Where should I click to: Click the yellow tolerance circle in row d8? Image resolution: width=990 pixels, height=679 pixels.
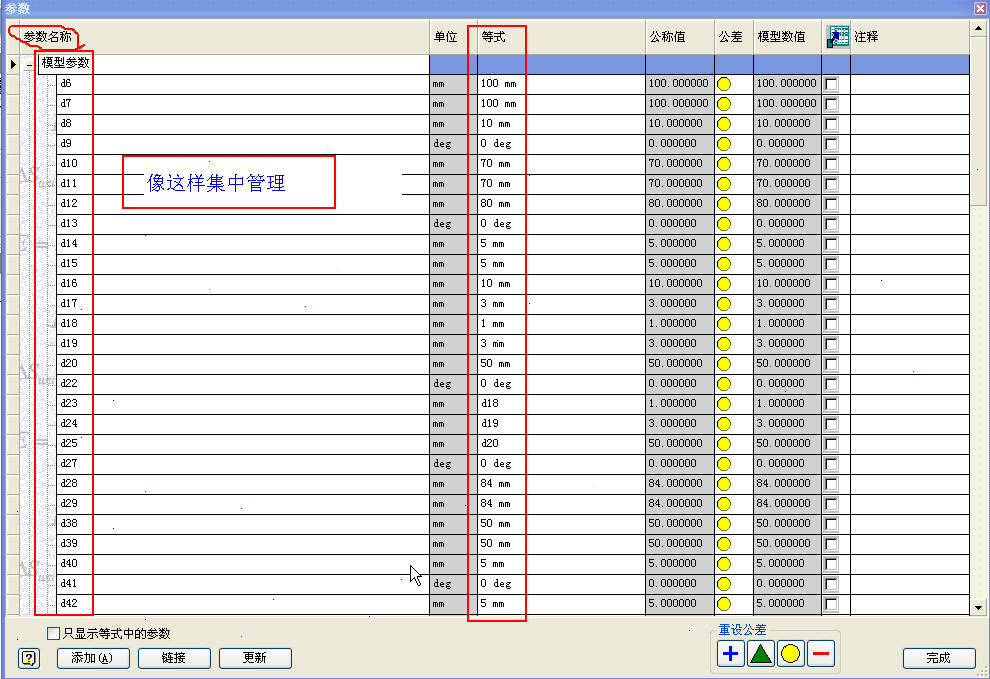coord(724,124)
